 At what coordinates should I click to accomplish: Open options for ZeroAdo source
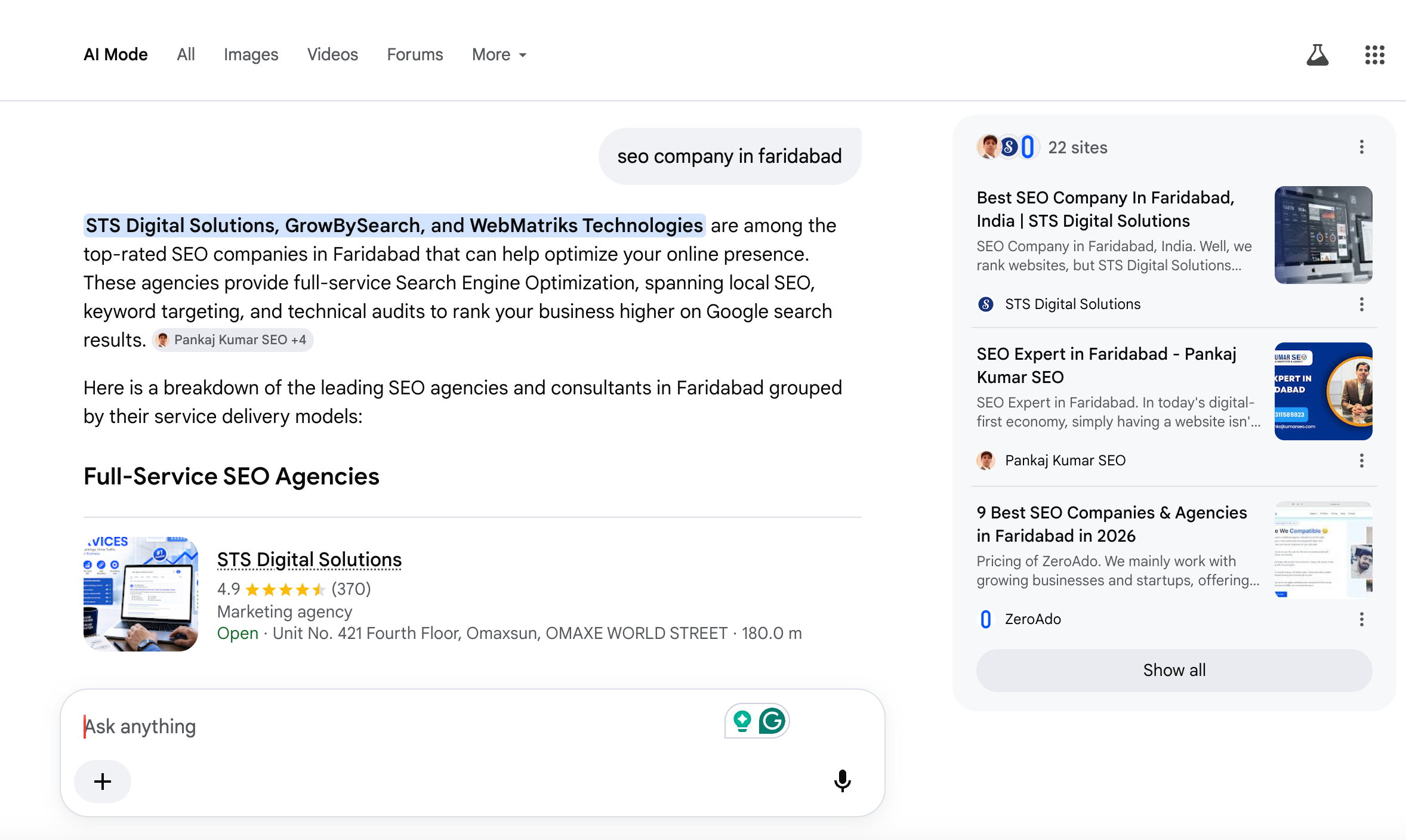tap(1361, 619)
